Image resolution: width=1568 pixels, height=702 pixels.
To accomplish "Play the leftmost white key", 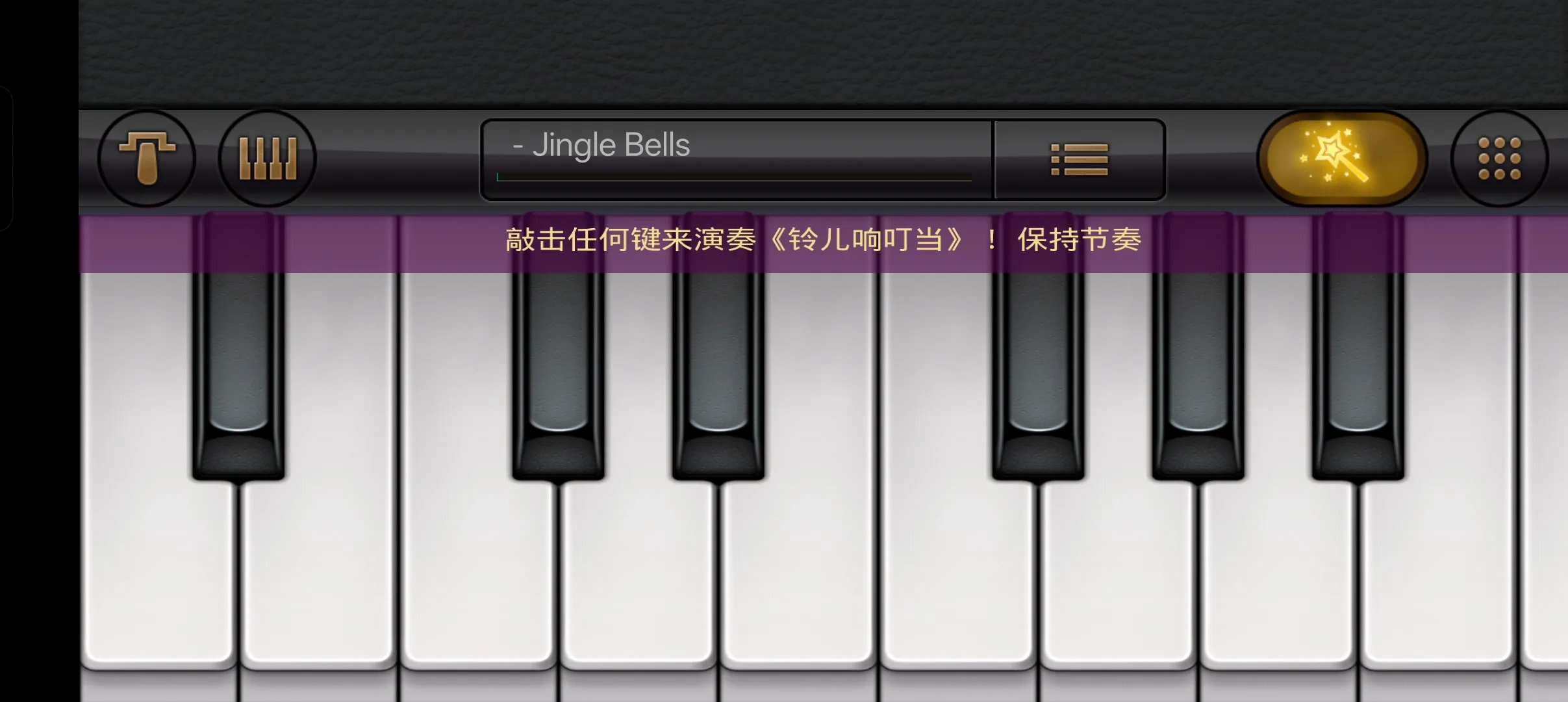I will point(158,572).
